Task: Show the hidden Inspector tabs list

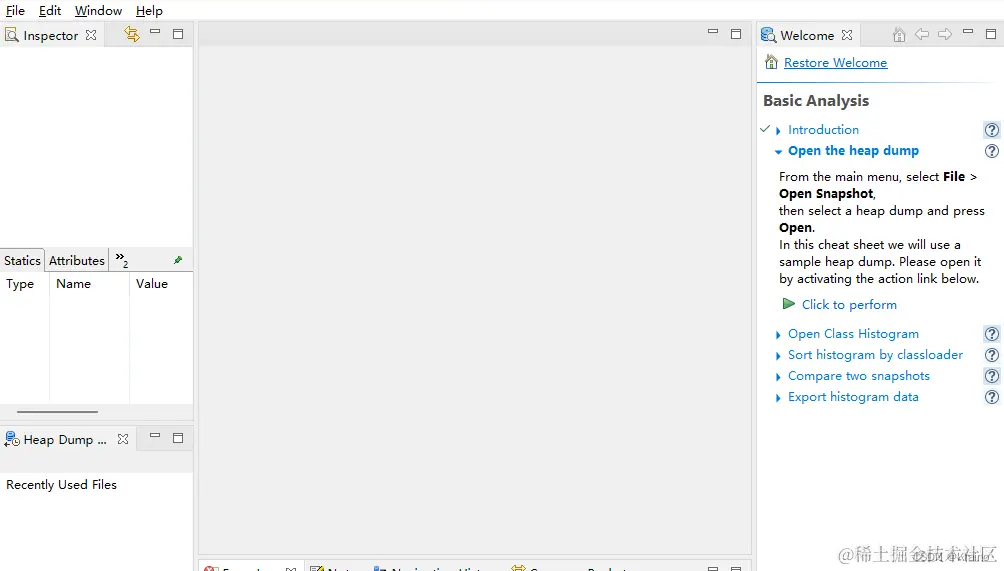Action: tap(122, 259)
